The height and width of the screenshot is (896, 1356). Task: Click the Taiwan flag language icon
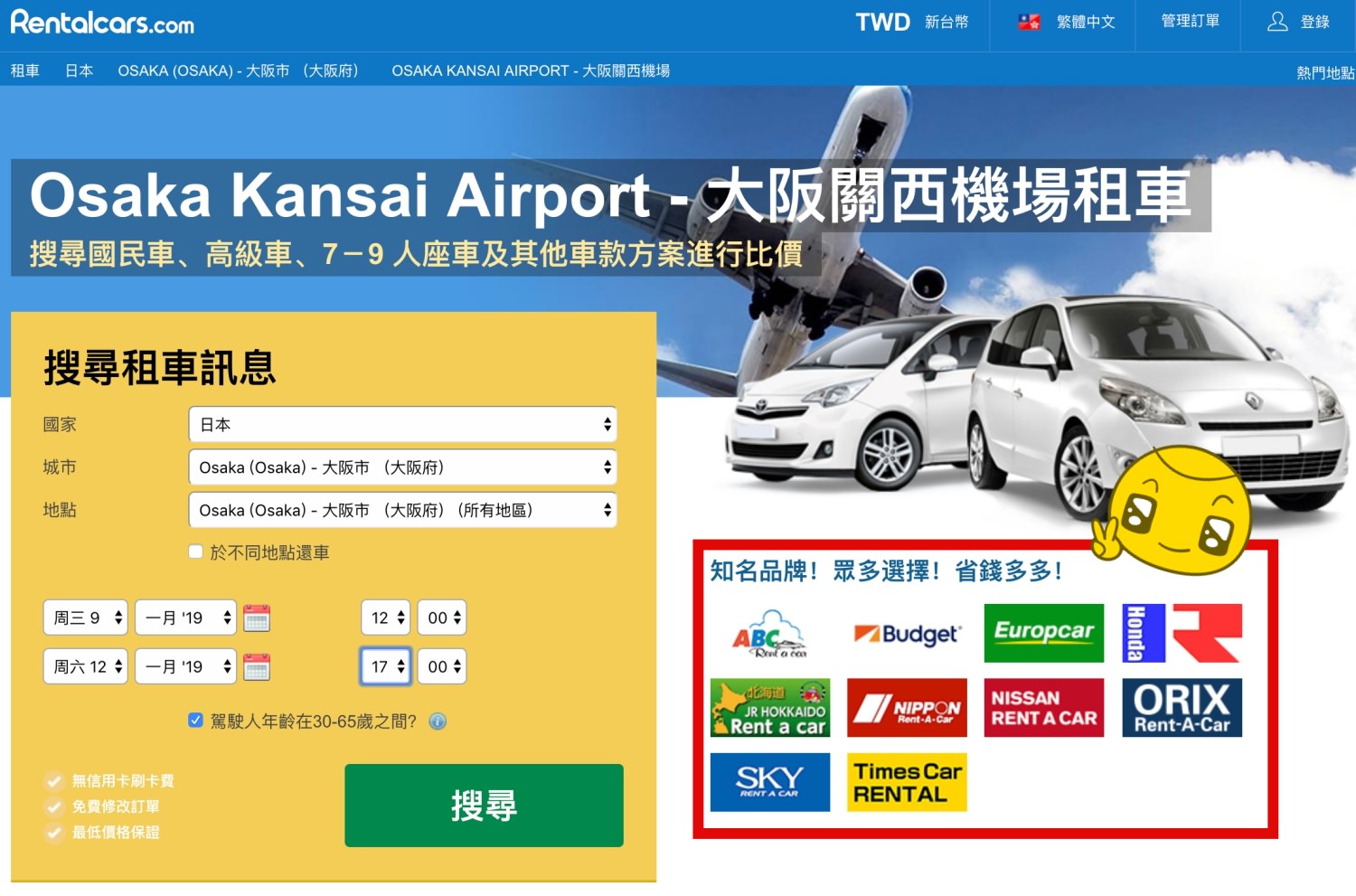pos(1029,23)
